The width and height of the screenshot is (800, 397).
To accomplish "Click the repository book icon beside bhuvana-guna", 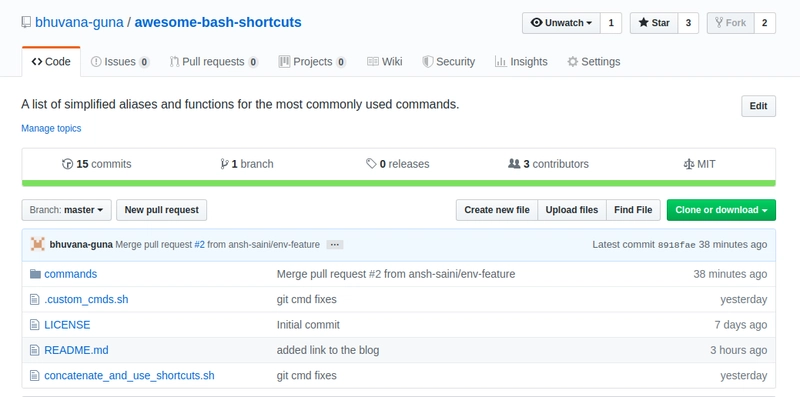I will pyautogui.click(x=26, y=22).
